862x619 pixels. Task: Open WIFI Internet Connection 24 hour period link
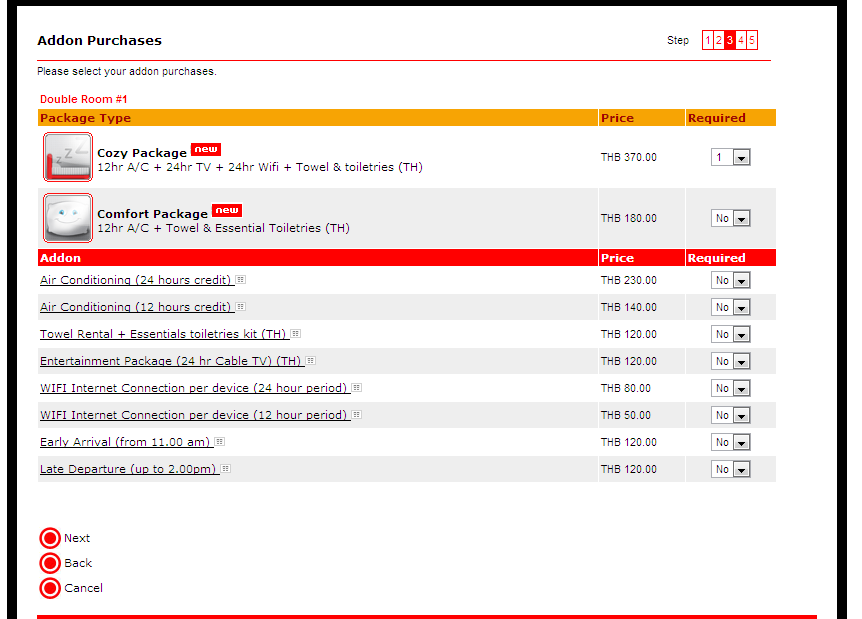(194, 388)
